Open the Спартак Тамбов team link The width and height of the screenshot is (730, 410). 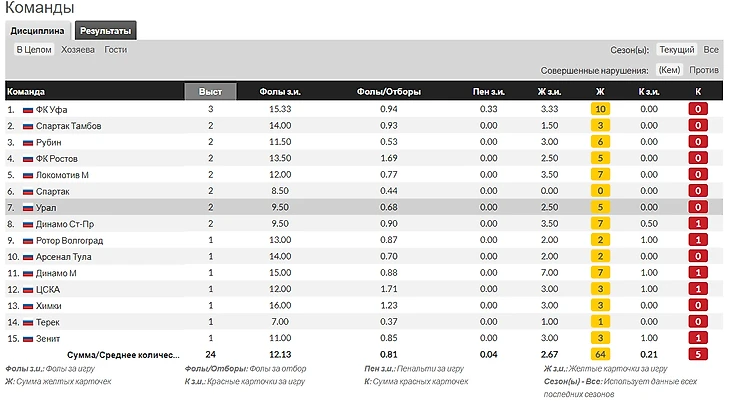coord(68,126)
